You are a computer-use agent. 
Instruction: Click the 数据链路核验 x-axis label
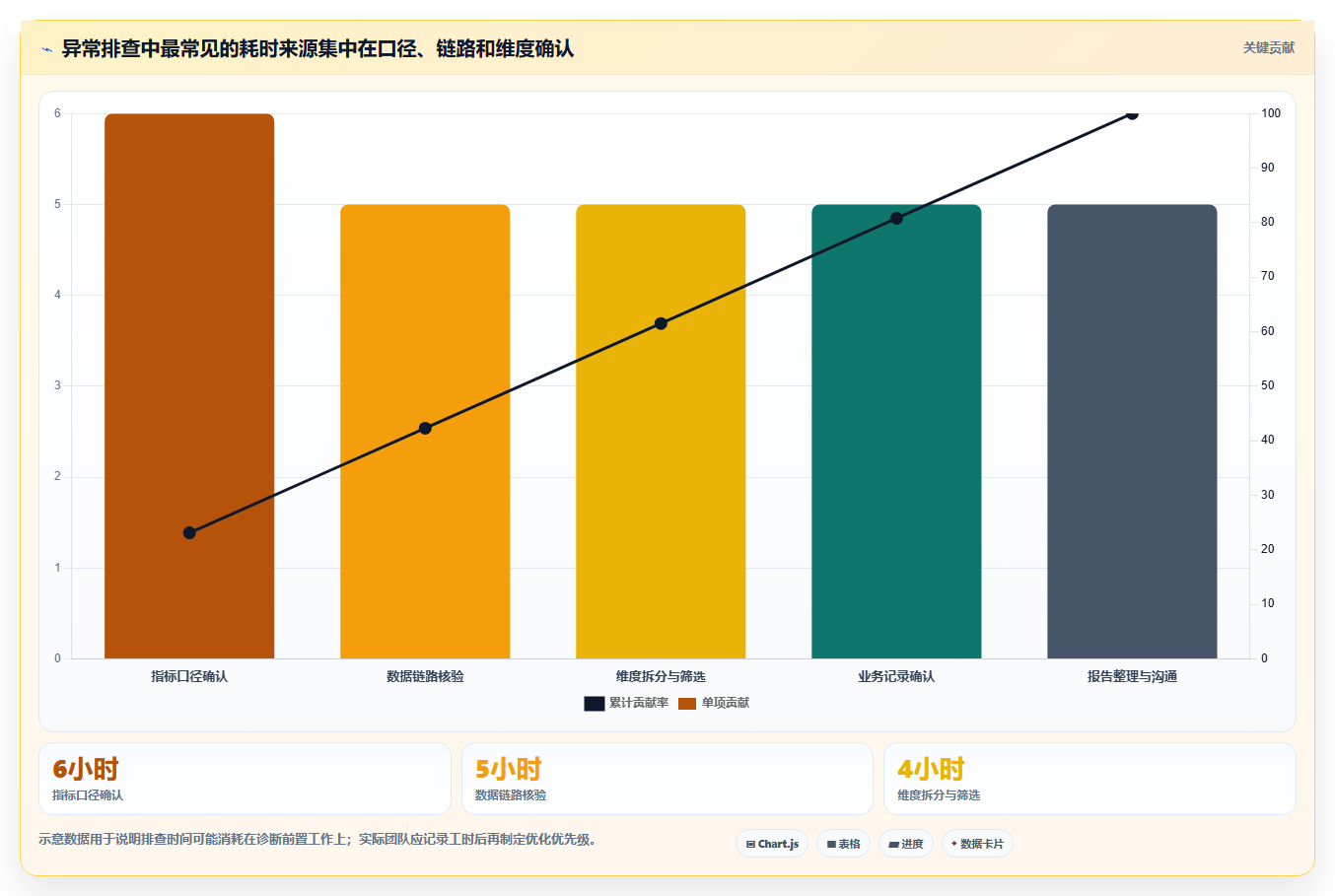[425, 676]
